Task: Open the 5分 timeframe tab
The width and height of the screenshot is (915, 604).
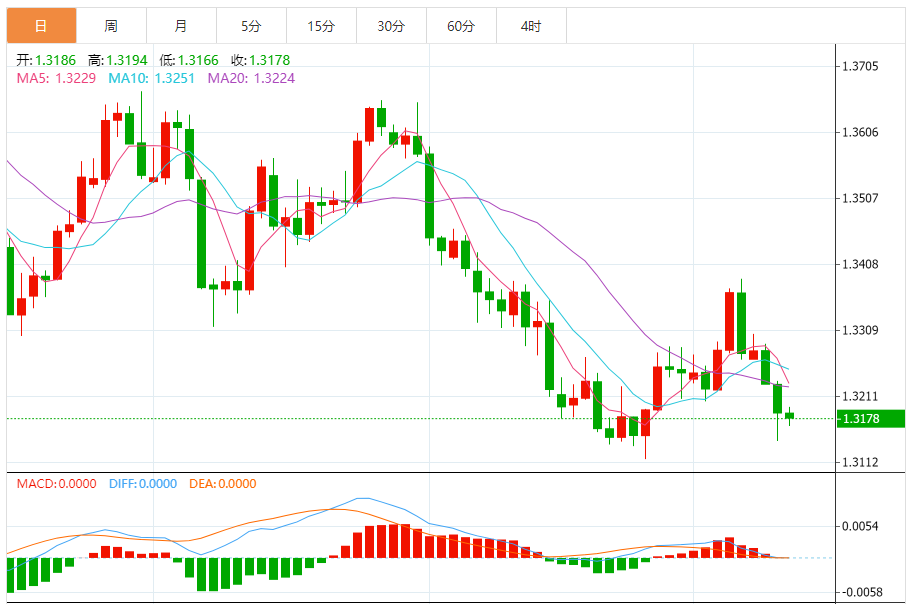Action: click(252, 26)
